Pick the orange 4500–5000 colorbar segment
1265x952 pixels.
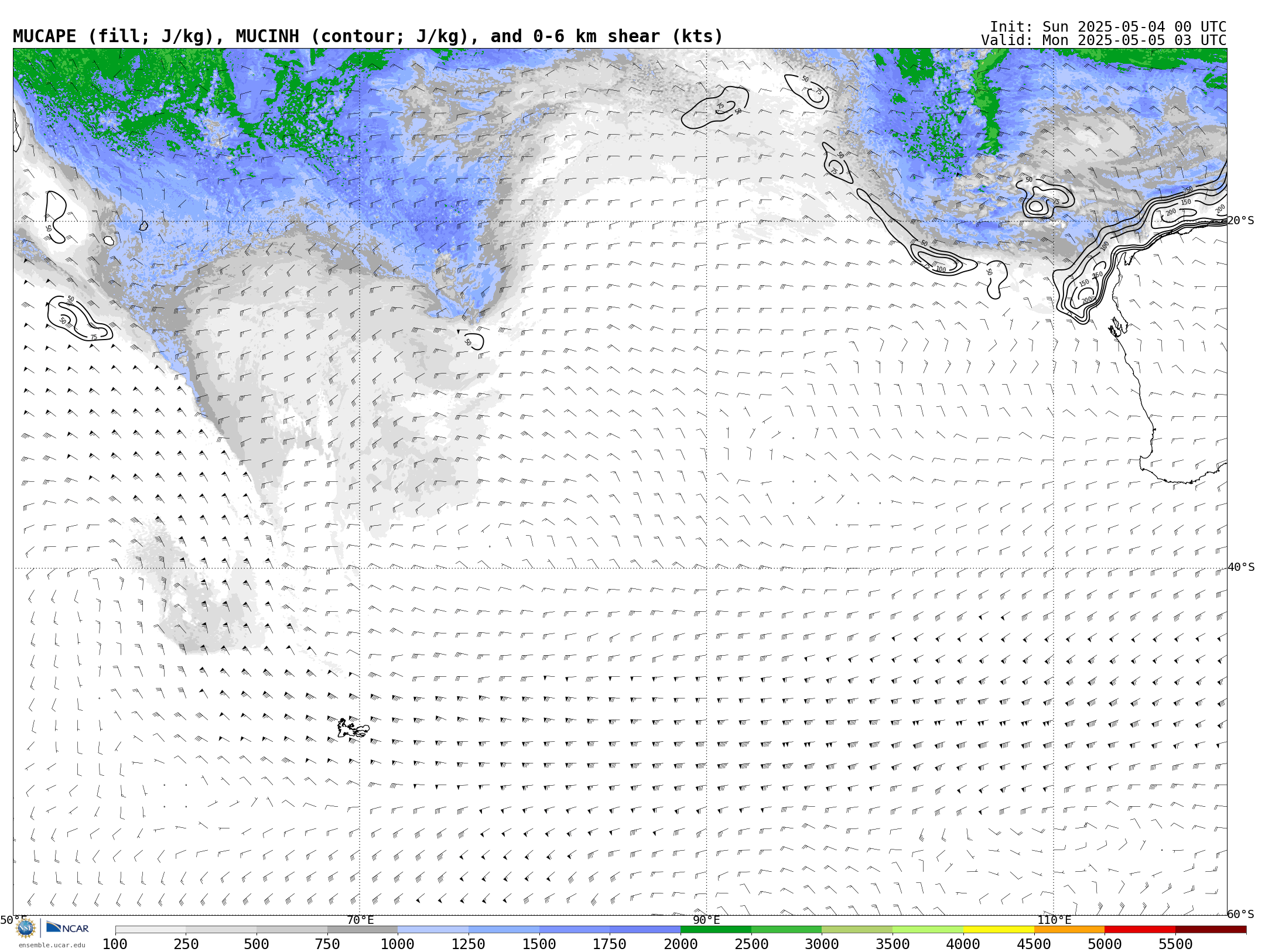click(x=1069, y=930)
